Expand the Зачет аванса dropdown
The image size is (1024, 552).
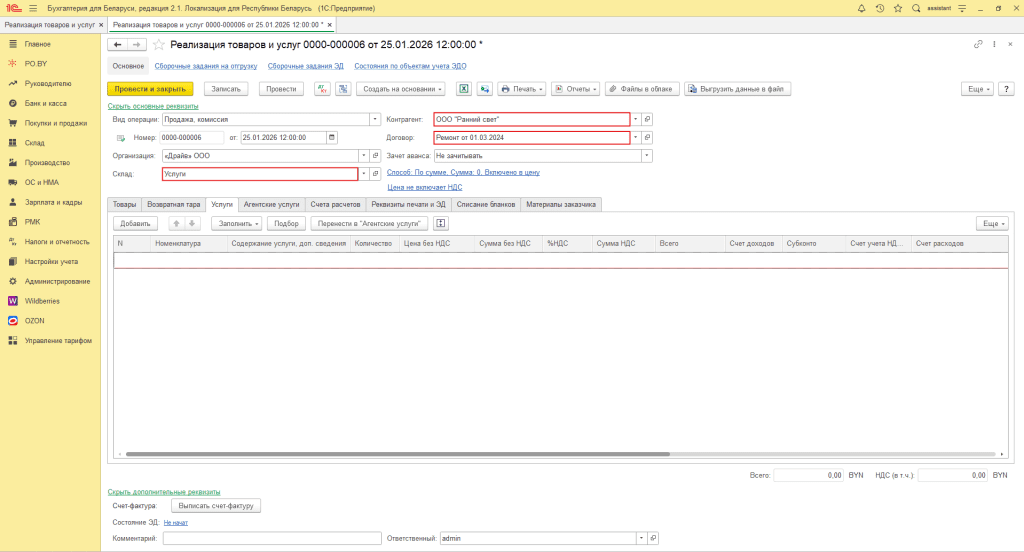click(x=647, y=156)
